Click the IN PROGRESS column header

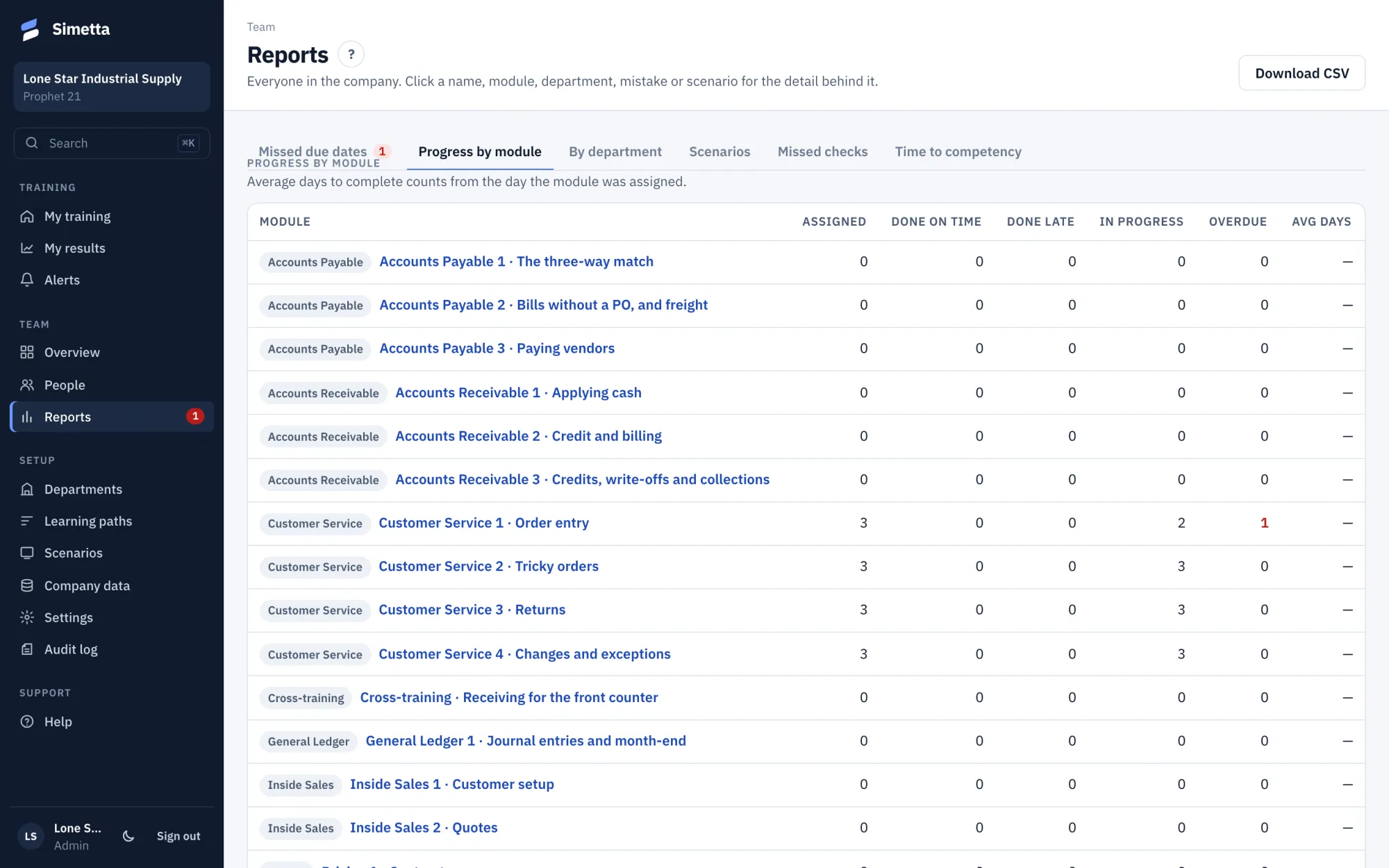[x=1141, y=222]
